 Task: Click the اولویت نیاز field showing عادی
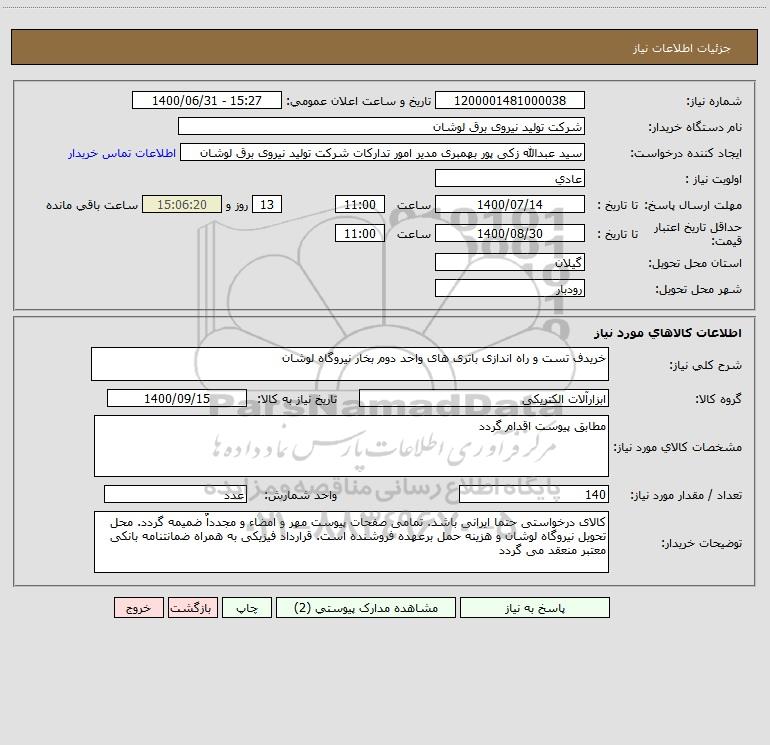tap(510, 178)
